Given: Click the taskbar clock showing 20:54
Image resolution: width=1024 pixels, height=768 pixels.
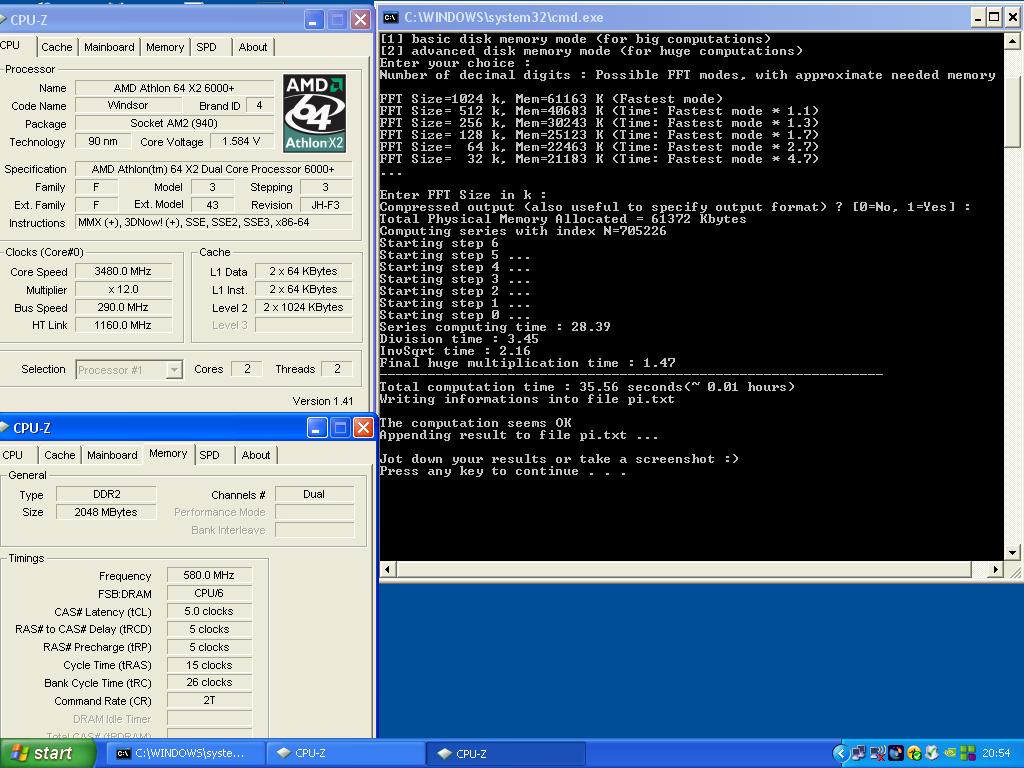Looking at the screenshot, I should click(996, 754).
